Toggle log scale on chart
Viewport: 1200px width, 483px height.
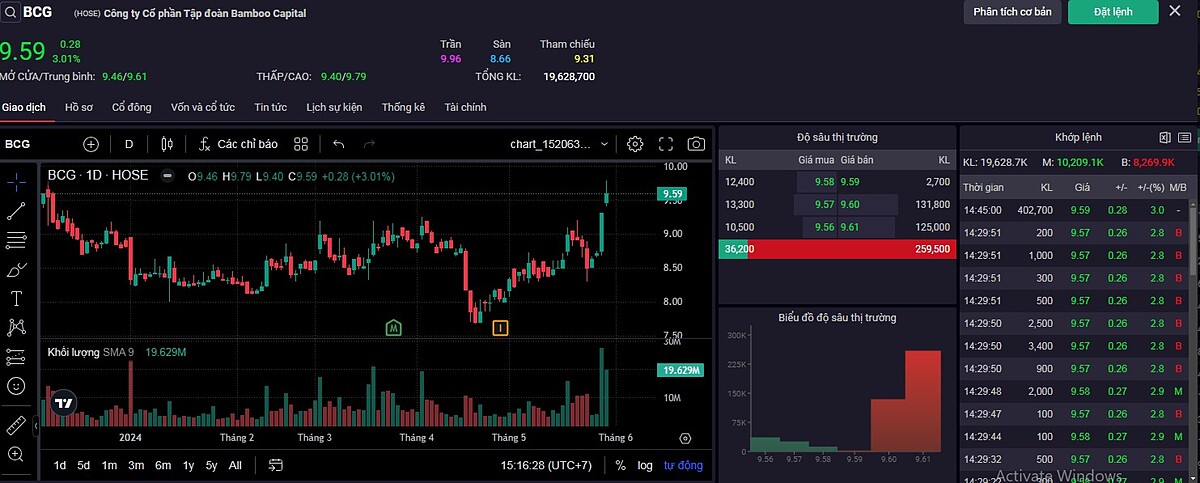point(645,465)
